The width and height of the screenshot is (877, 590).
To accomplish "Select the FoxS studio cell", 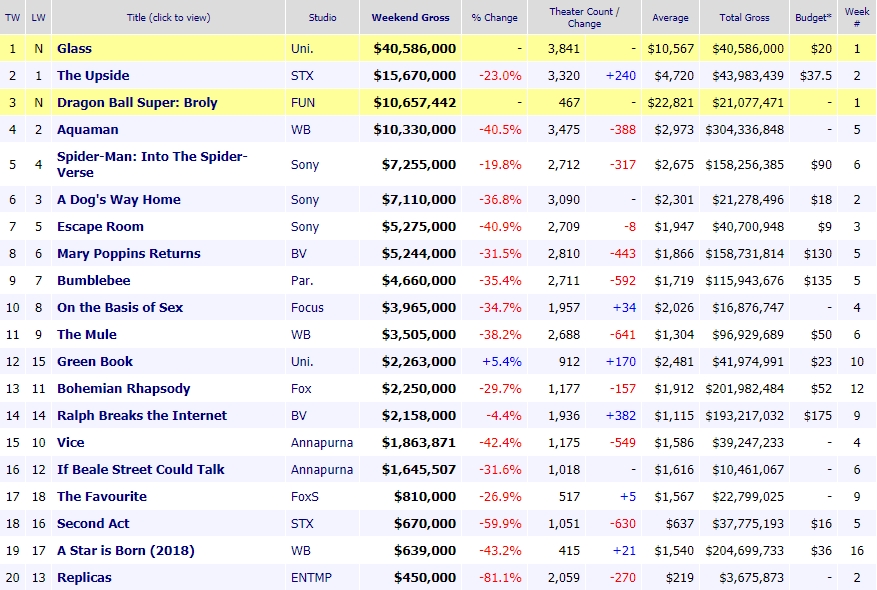I will 304,497.
